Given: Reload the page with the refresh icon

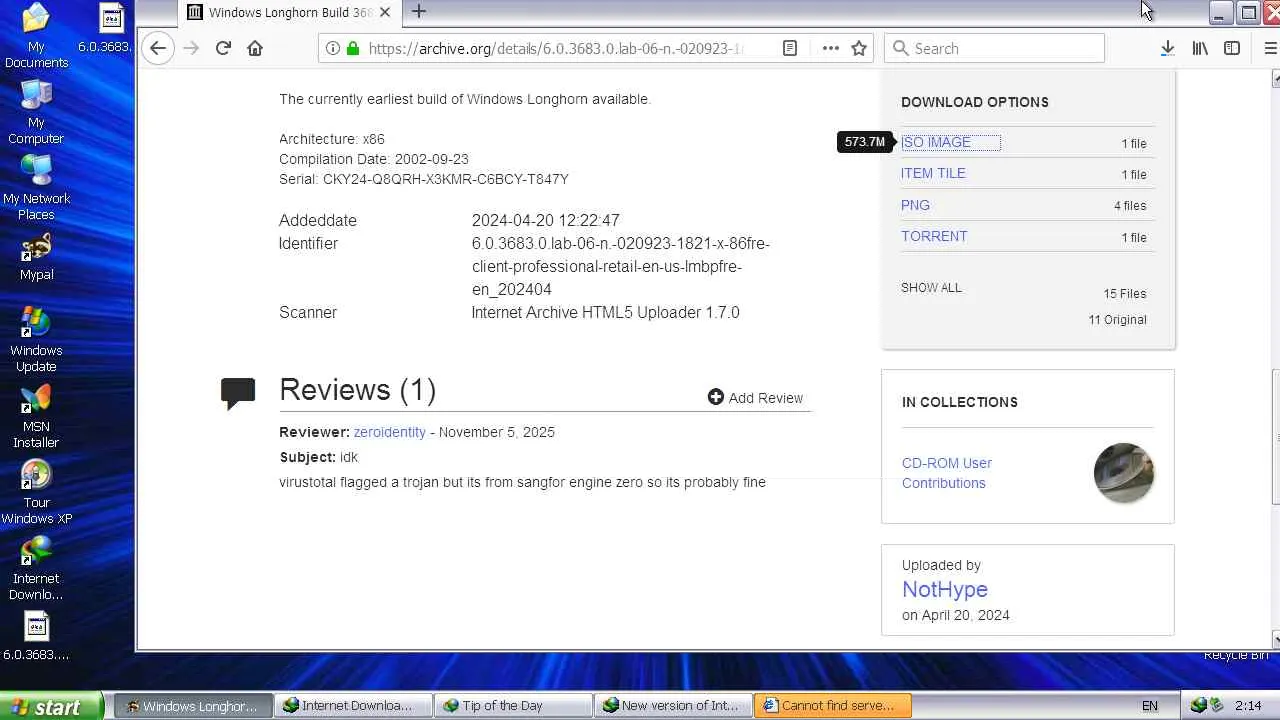Looking at the screenshot, I should click(x=223, y=48).
